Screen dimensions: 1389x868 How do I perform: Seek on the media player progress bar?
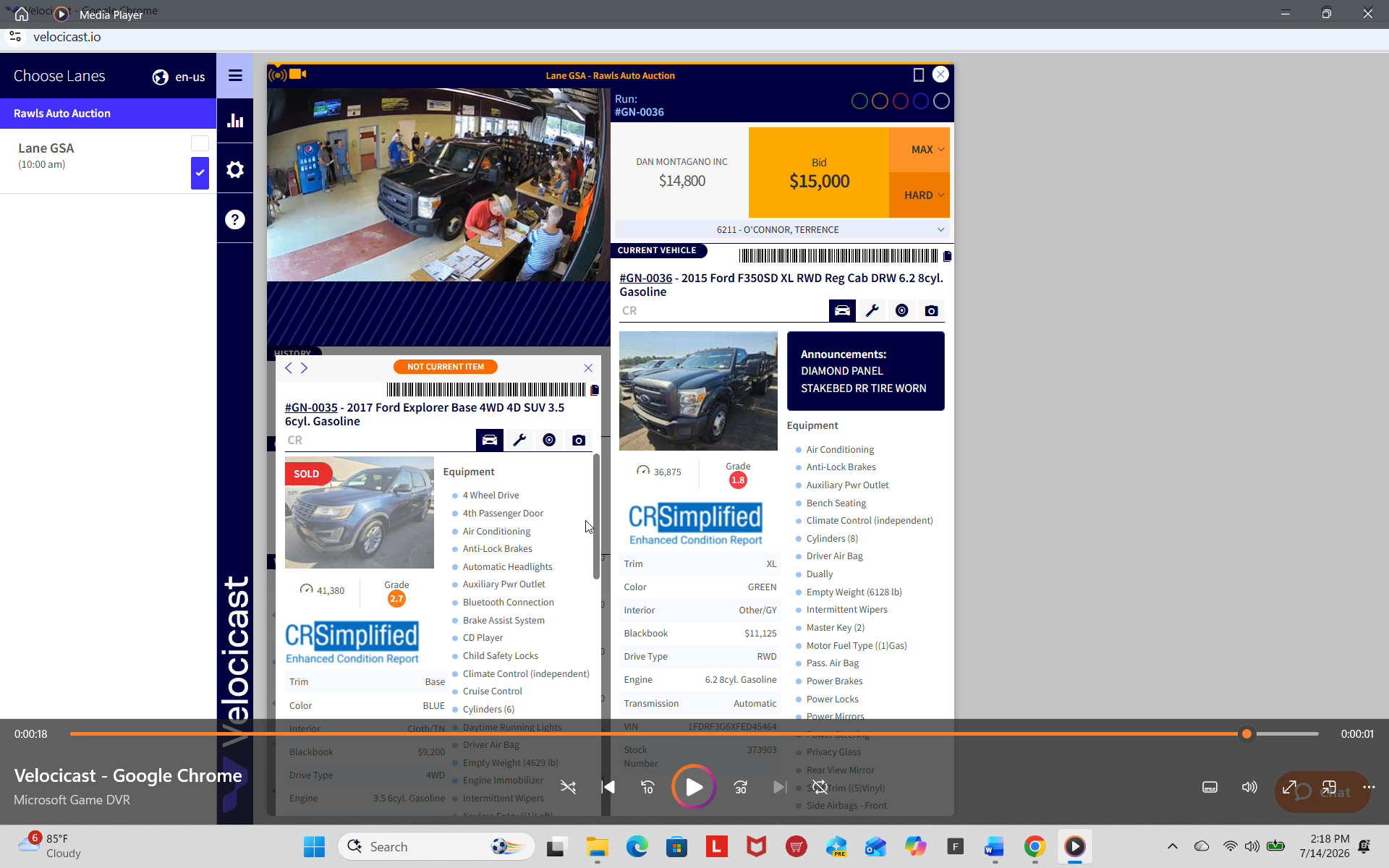click(x=694, y=733)
